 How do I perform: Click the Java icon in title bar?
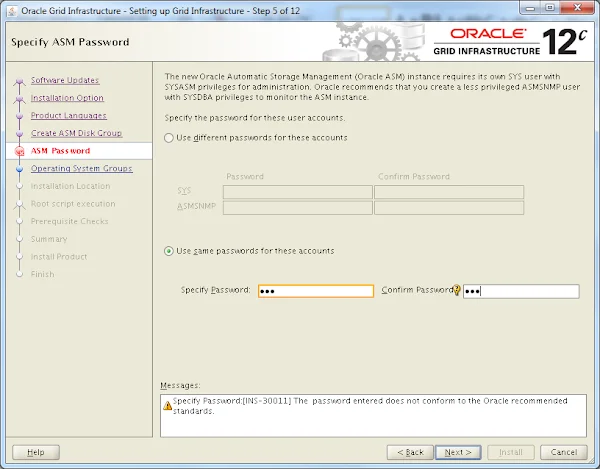(x=12, y=11)
